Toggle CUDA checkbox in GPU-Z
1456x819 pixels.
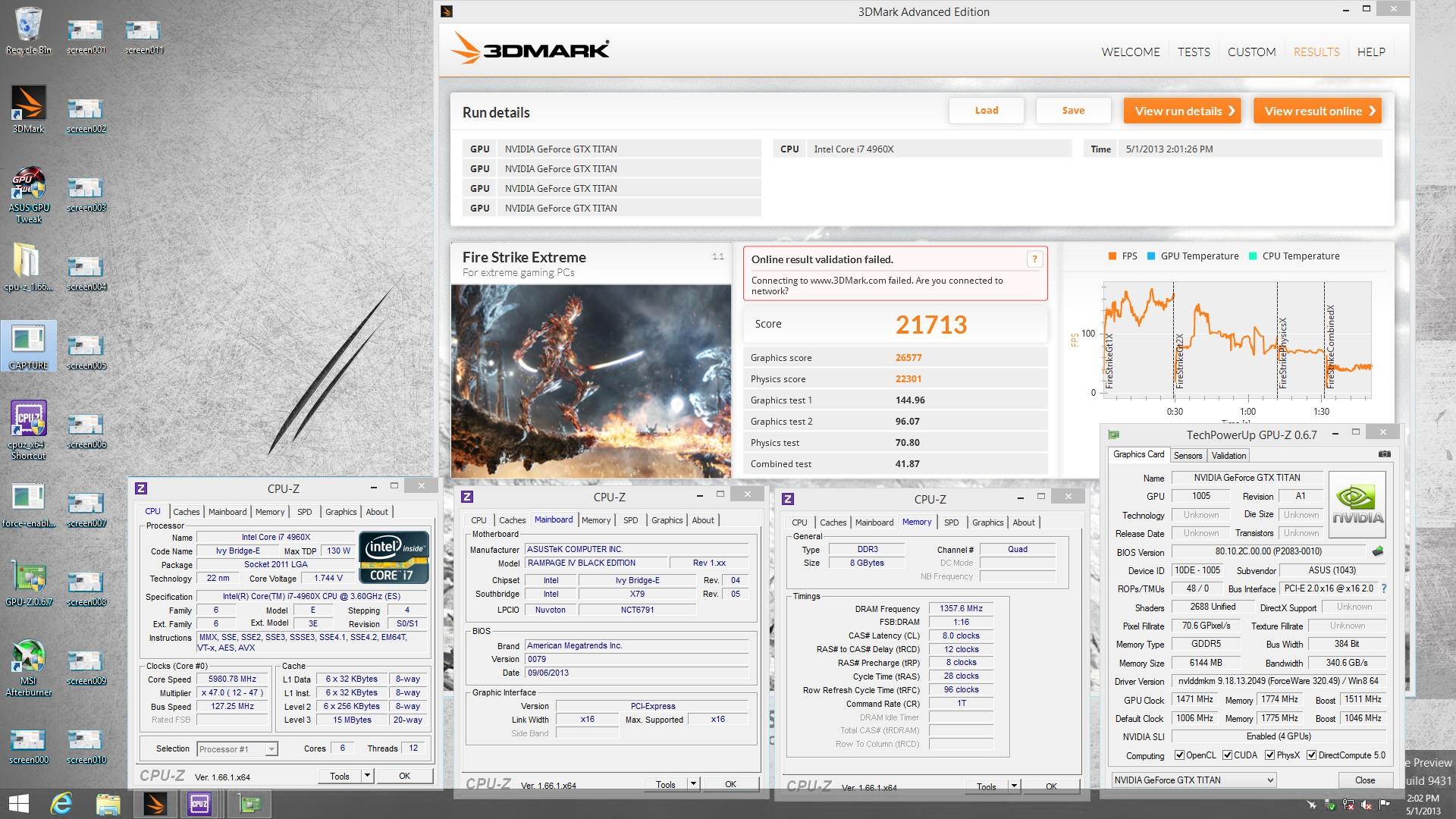click(x=1227, y=755)
